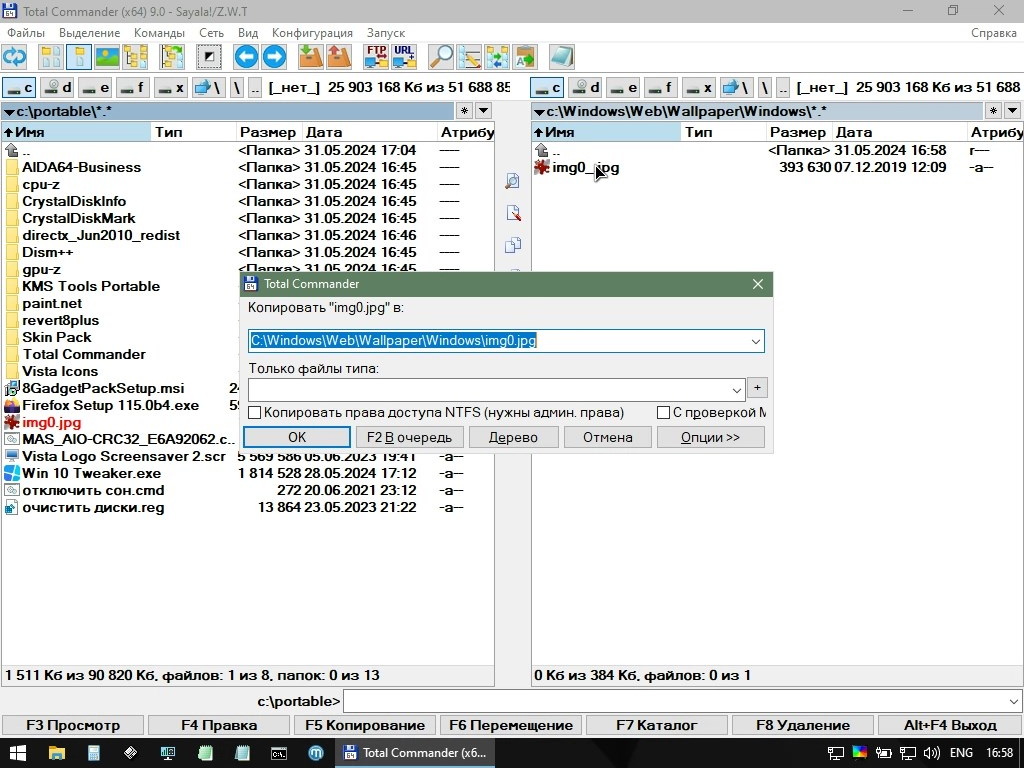Open the right panel favorites asterisk button

(x=993, y=111)
